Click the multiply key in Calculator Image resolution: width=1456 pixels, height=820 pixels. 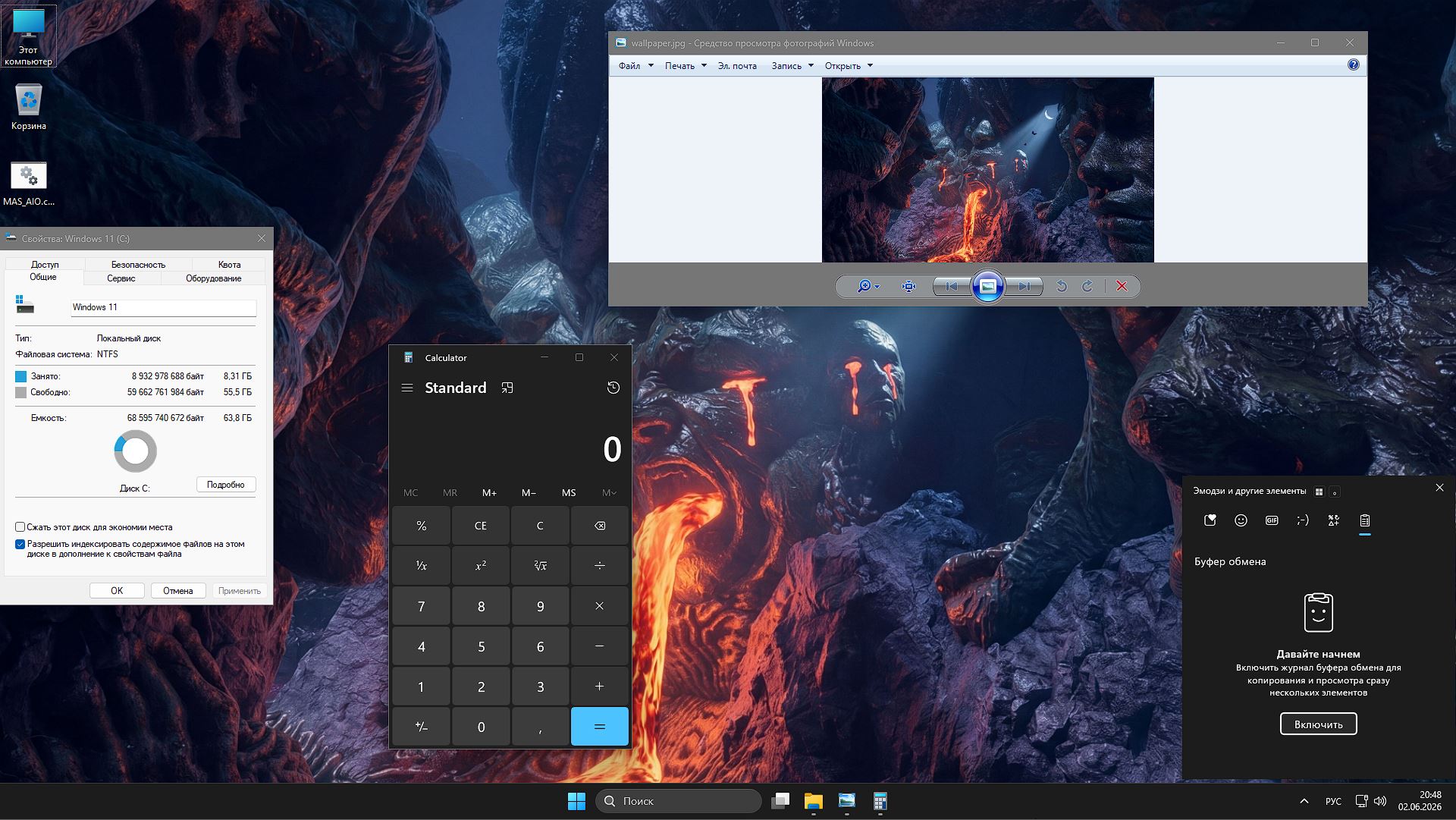[x=600, y=606]
